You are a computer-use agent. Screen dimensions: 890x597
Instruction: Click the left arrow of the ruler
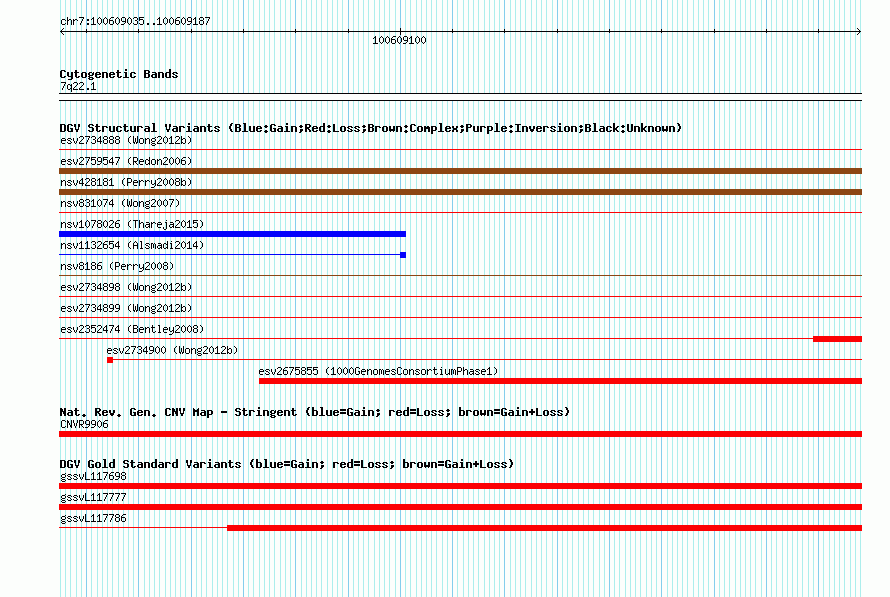62,32
